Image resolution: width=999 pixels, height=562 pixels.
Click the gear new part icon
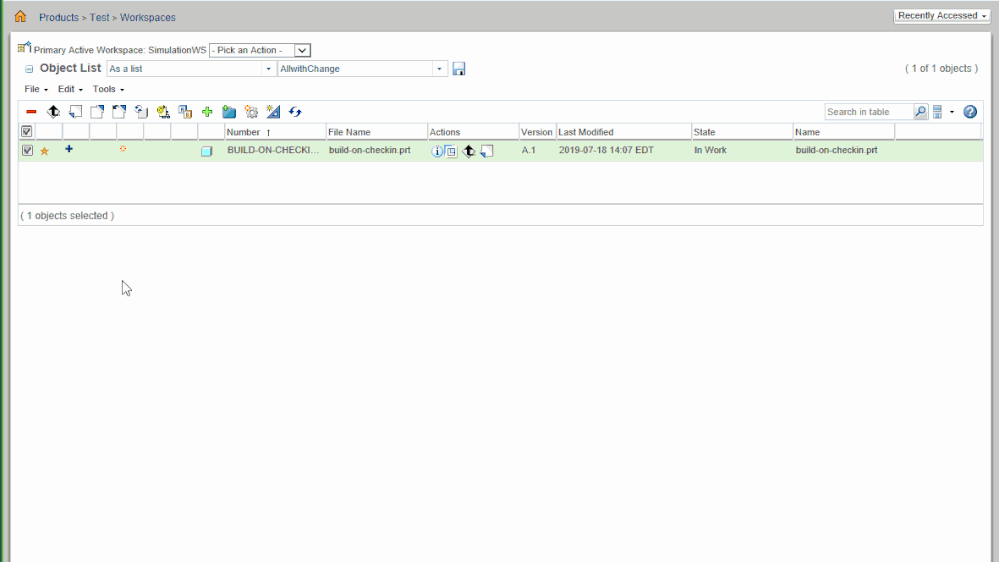pyautogui.click(x=251, y=112)
